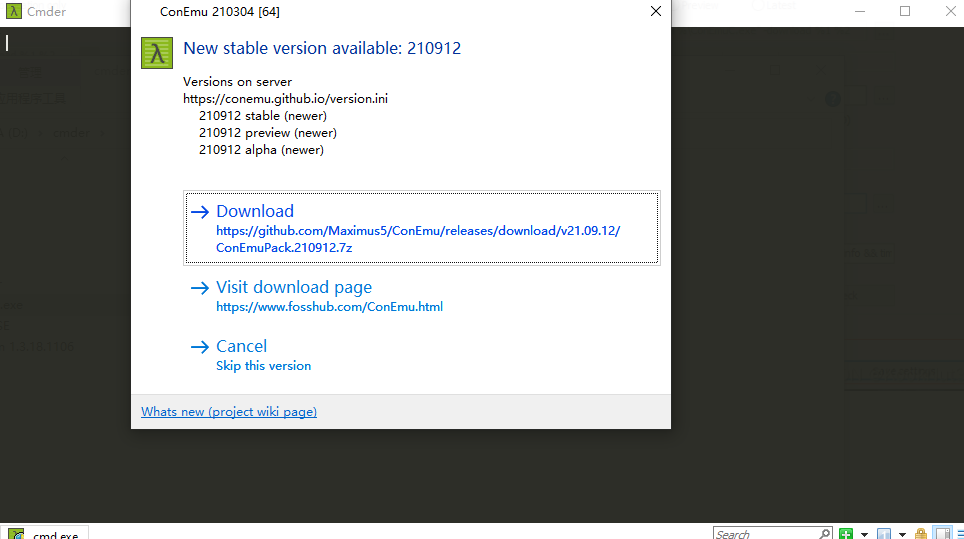Select the cmd.exe console tab

pyautogui.click(x=45, y=533)
